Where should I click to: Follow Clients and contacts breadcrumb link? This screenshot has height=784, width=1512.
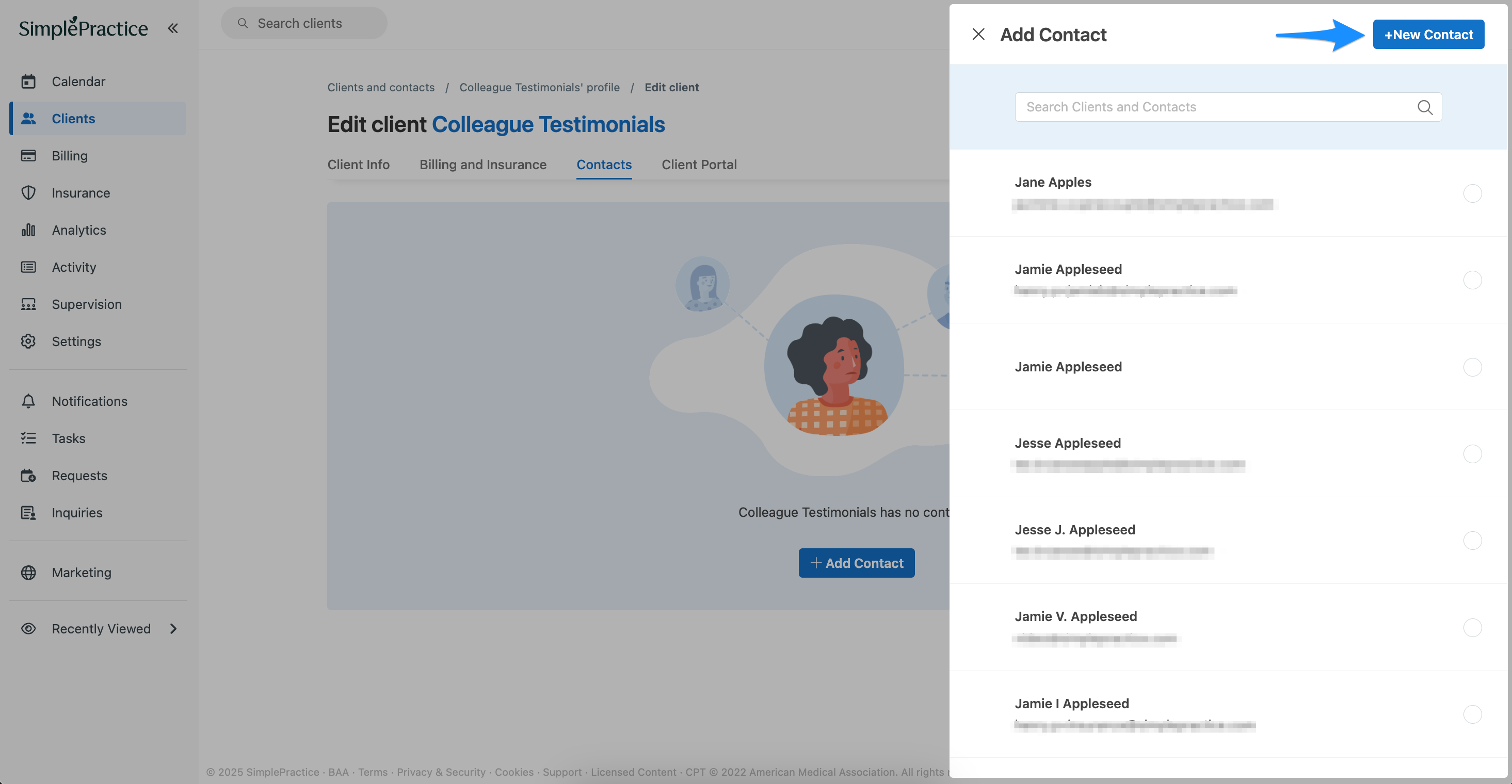coord(380,87)
